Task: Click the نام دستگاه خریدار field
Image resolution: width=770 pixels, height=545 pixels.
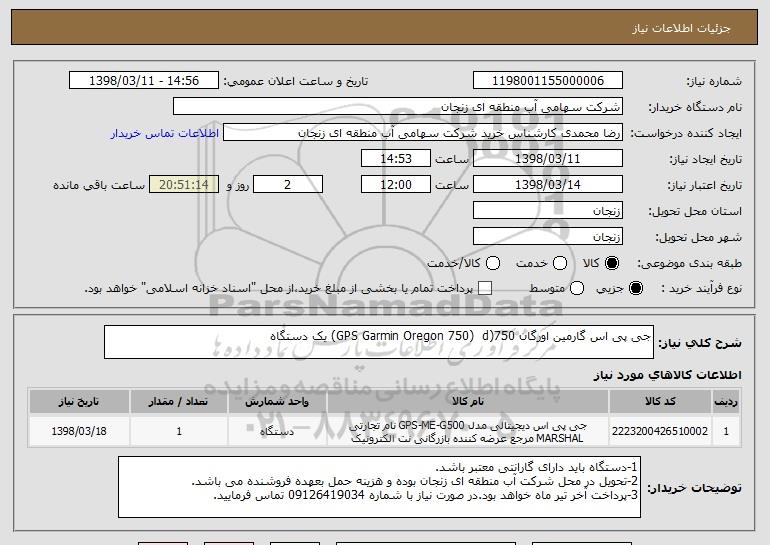Action: (398, 107)
